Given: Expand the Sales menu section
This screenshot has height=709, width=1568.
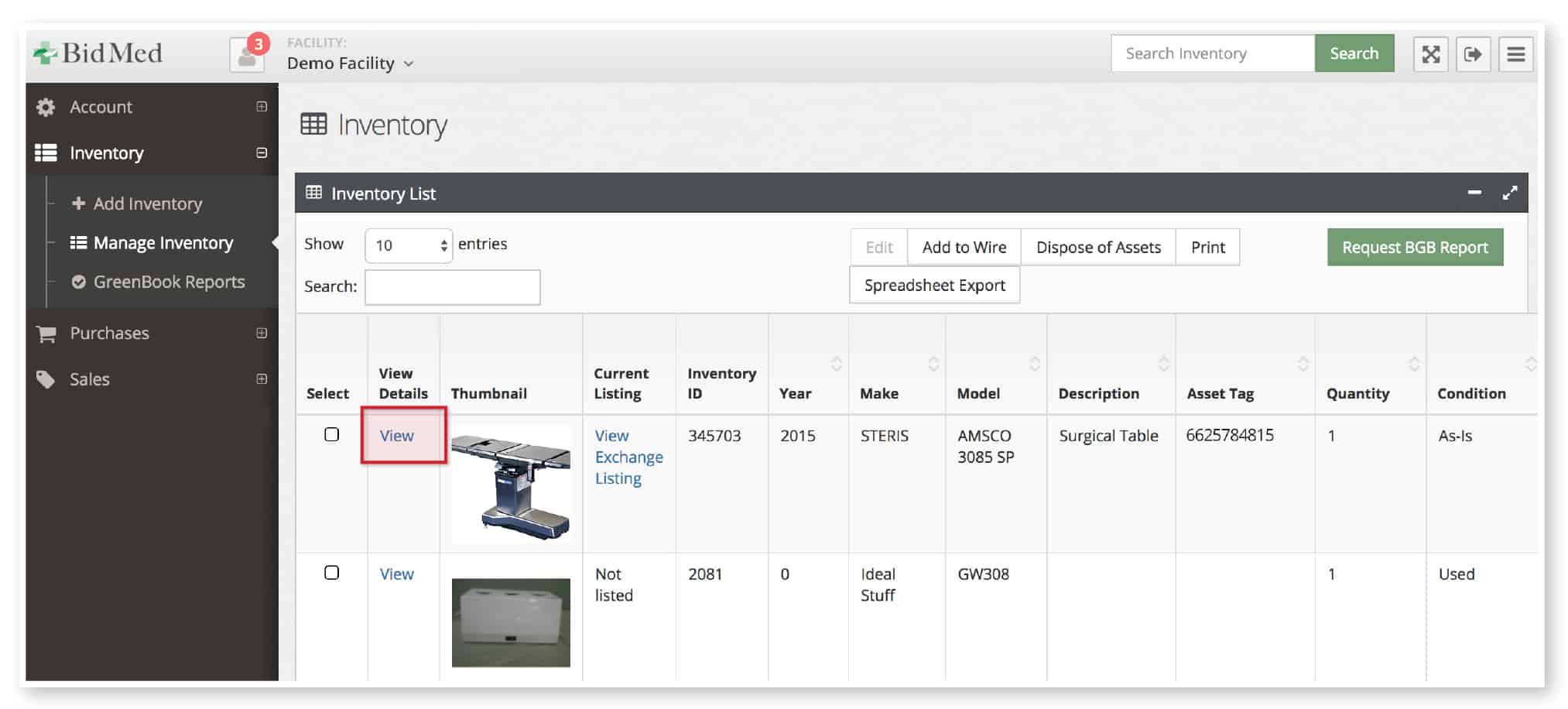Looking at the screenshot, I should [262, 378].
